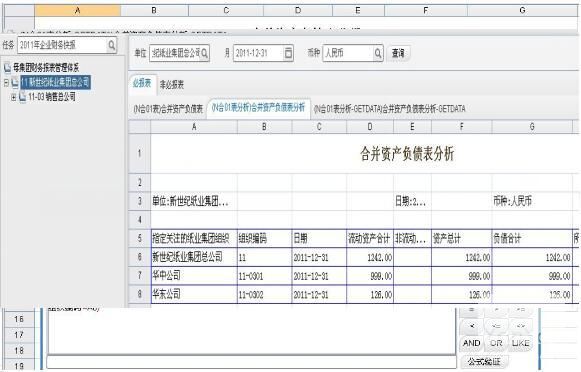Screen dimensions: 581x372
Task: Click cell 华东公司
Action: pyautogui.click(x=194, y=294)
